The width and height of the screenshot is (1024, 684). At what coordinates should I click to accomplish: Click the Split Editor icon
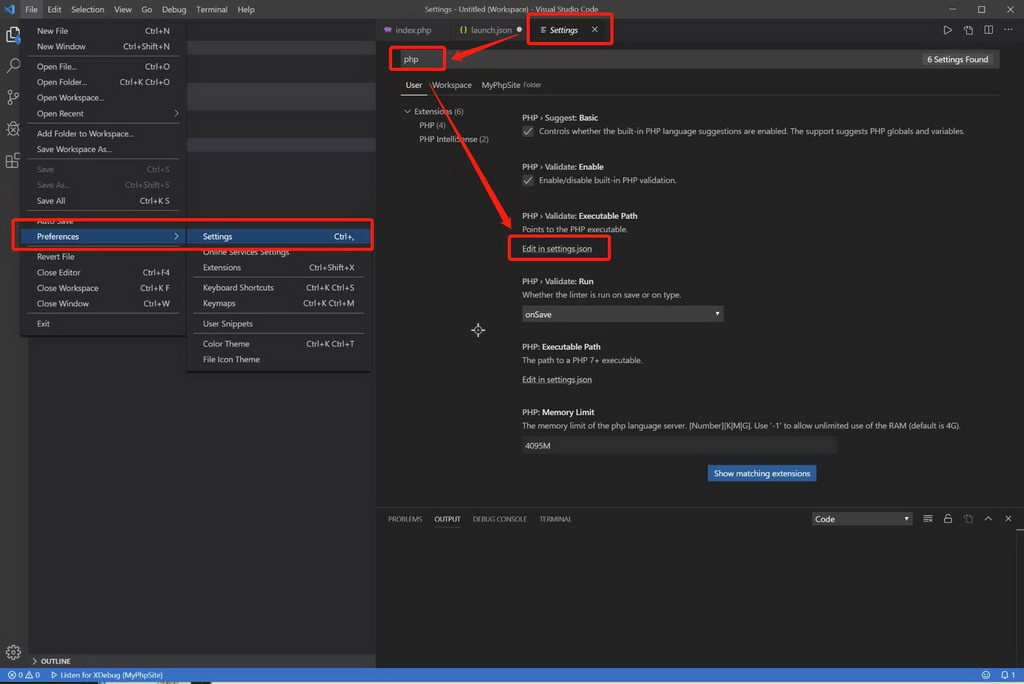[989, 30]
